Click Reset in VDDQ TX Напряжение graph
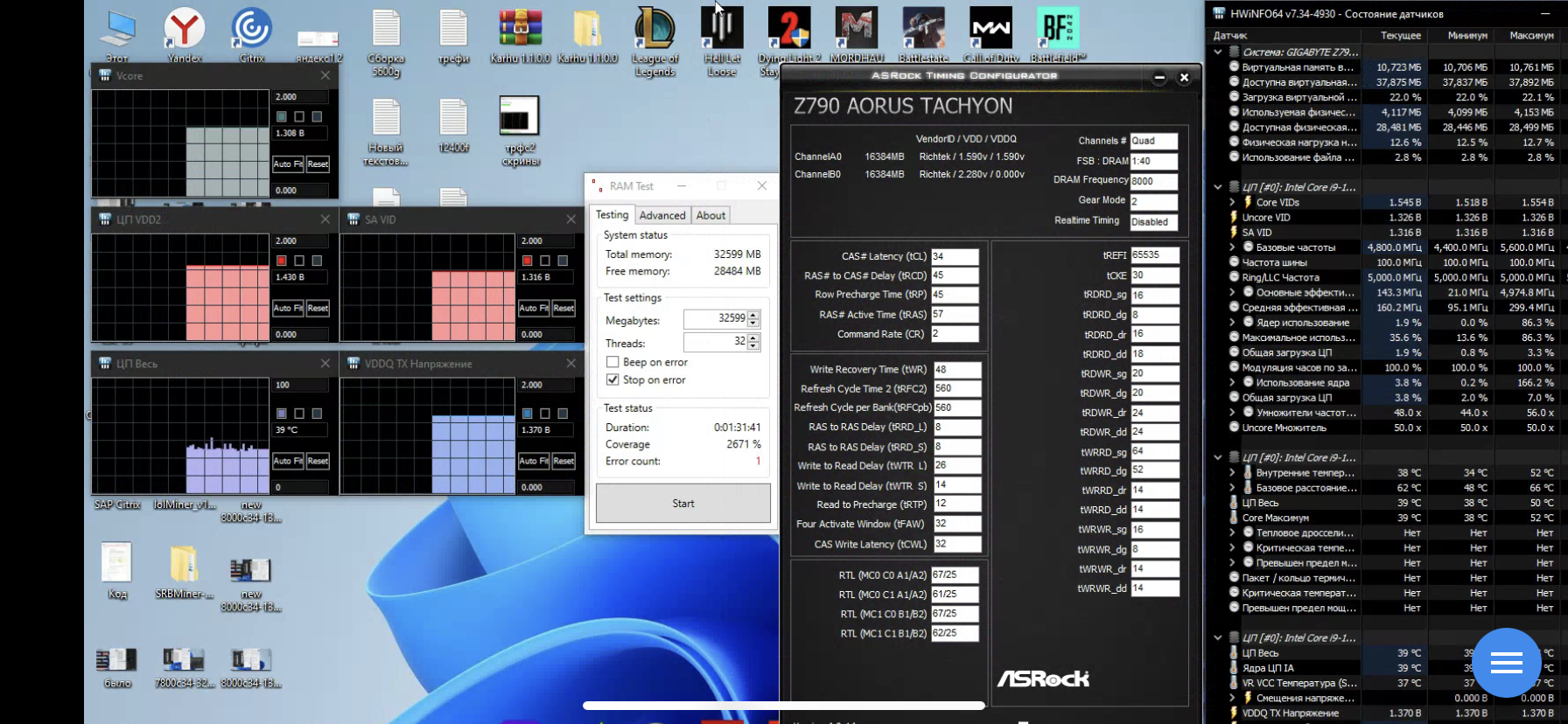The image size is (1568, 724). click(563, 461)
